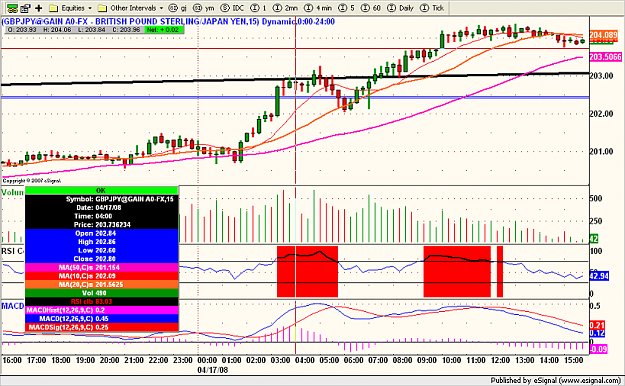This screenshot has height=386, width=625.
Task: Click the plus crosshair icon
Action: coord(39,8)
